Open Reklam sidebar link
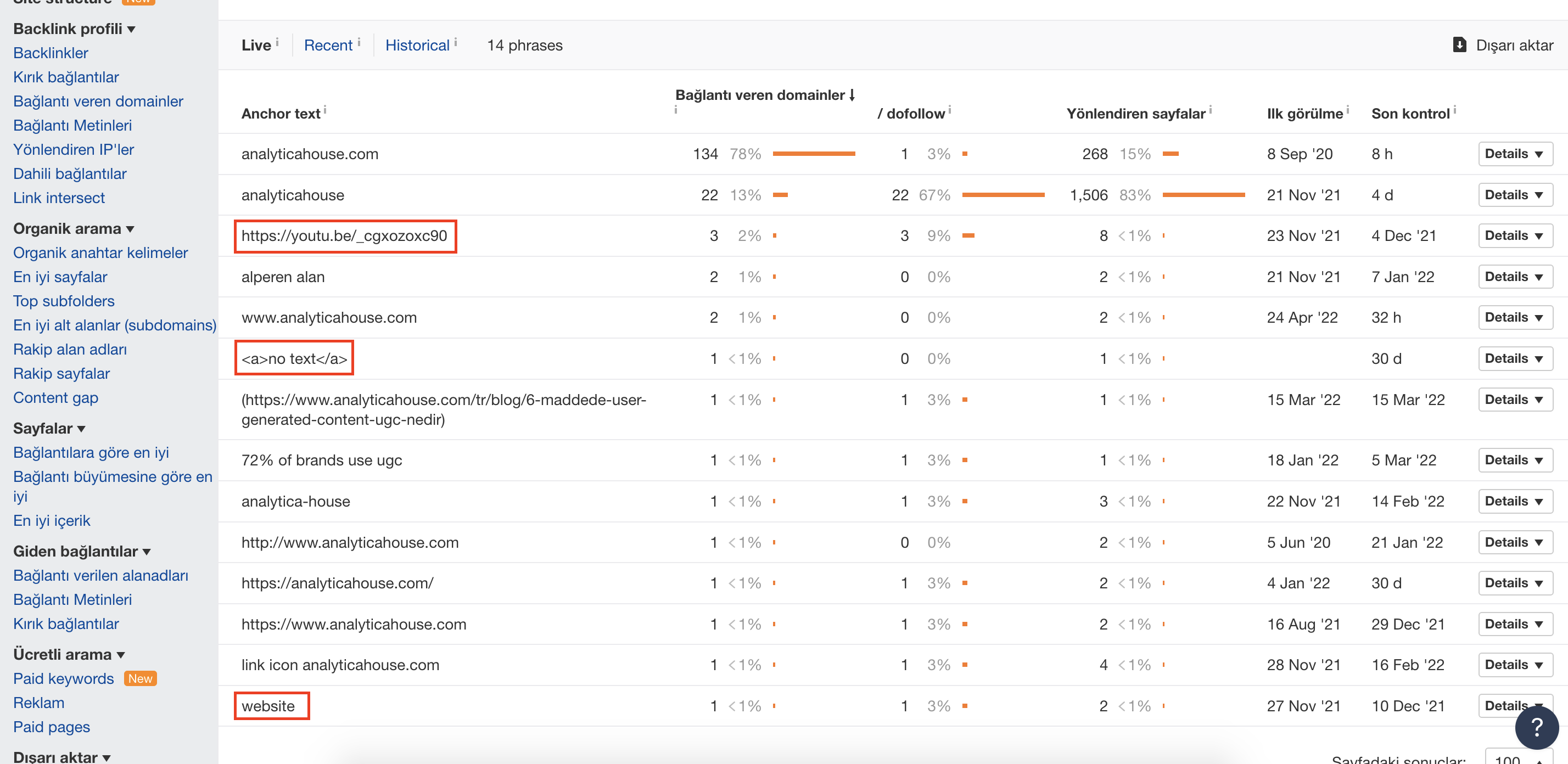 (38, 703)
